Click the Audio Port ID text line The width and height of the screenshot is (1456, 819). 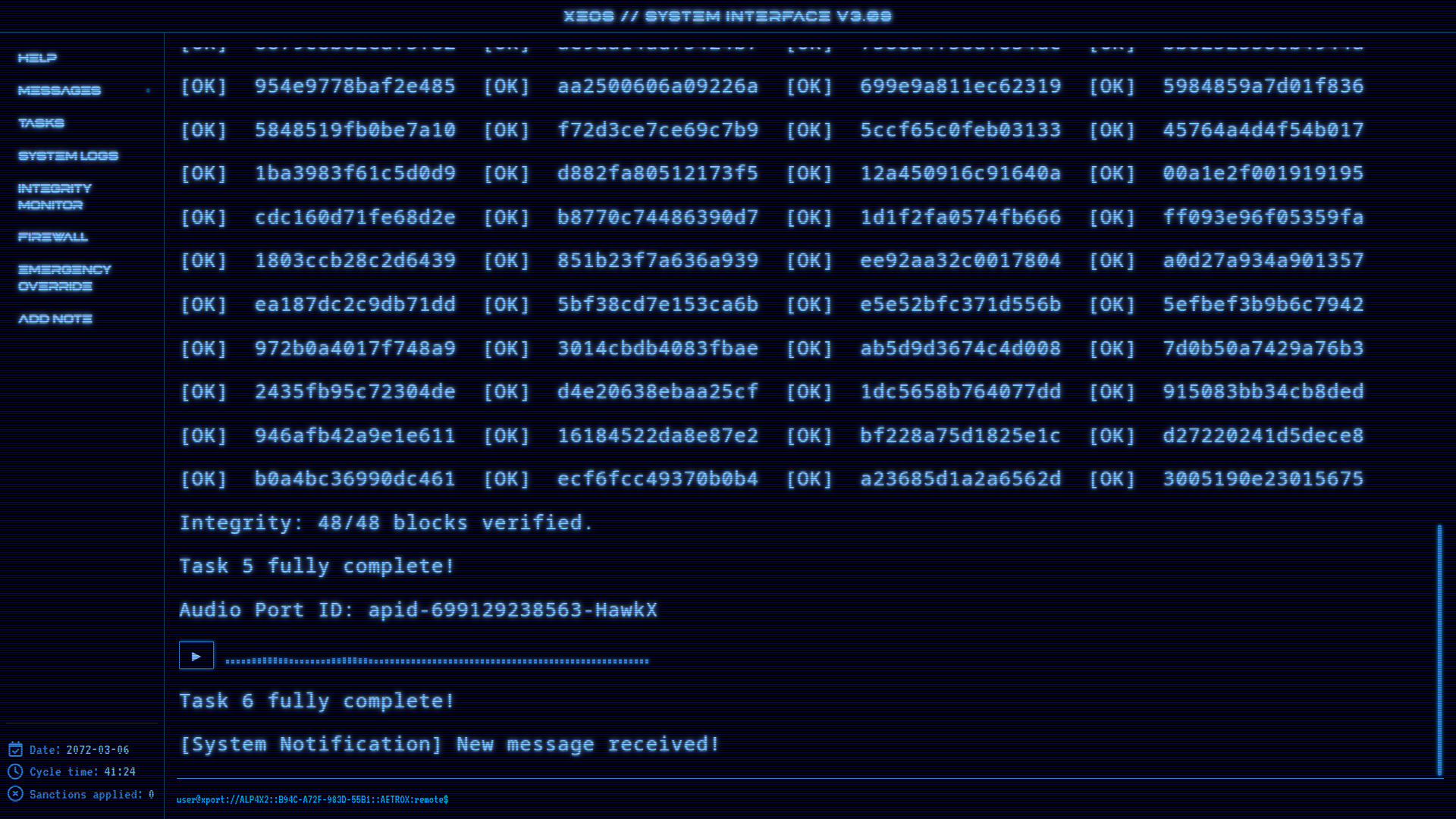click(418, 610)
